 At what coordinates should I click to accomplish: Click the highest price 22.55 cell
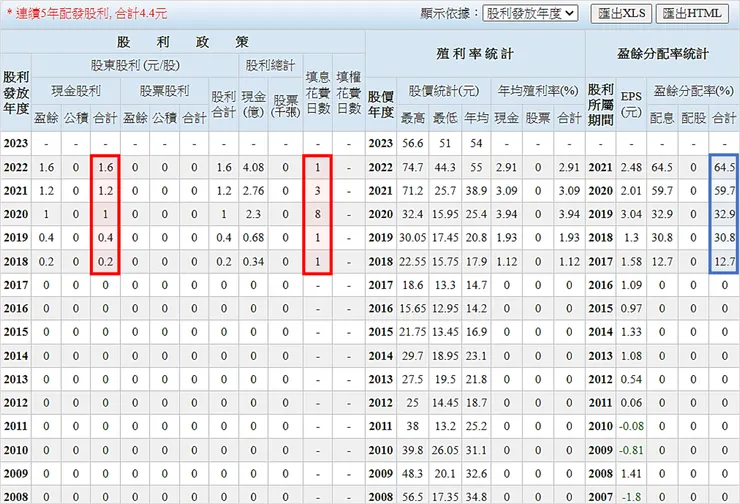[x=412, y=261]
